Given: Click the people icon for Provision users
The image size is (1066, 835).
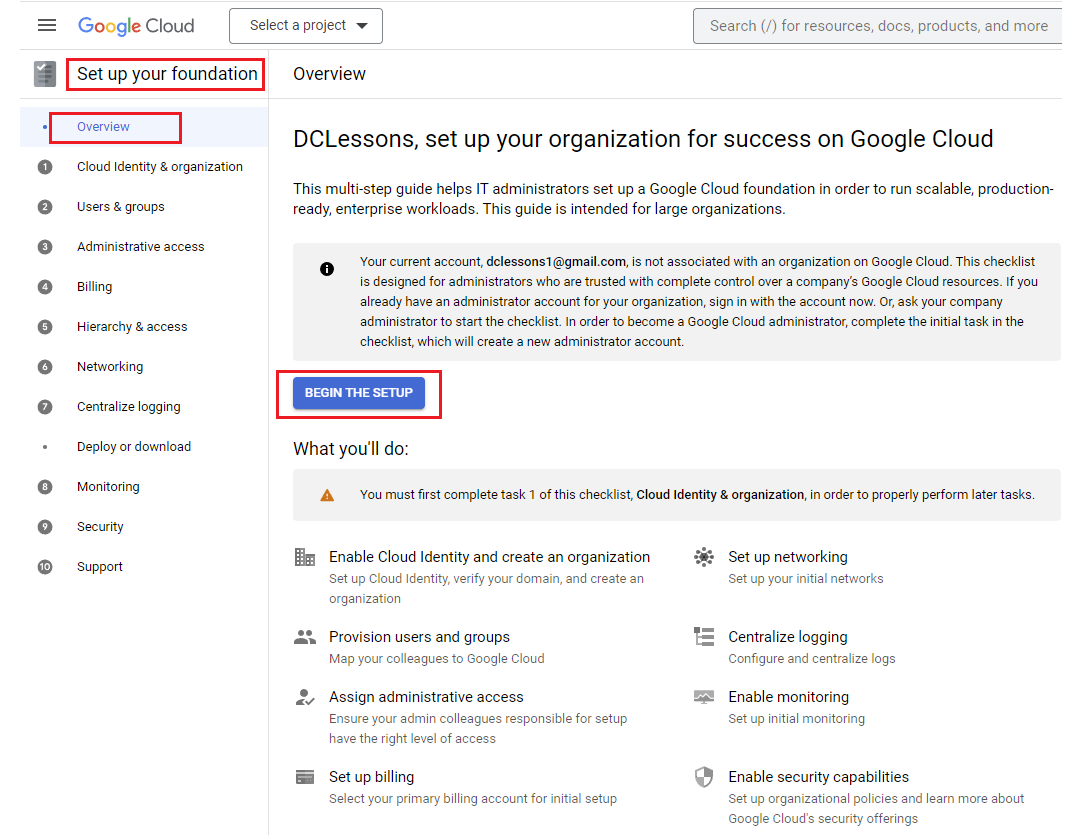Looking at the screenshot, I should pos(305,637).
